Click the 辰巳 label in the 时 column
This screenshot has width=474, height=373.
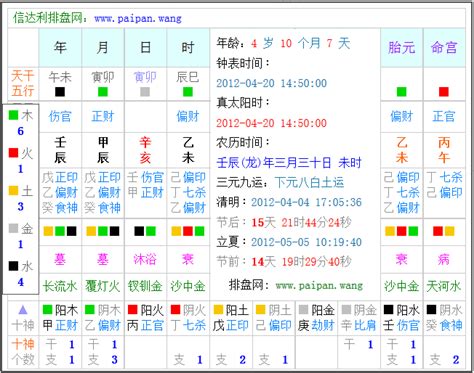[x=188, y=77]
